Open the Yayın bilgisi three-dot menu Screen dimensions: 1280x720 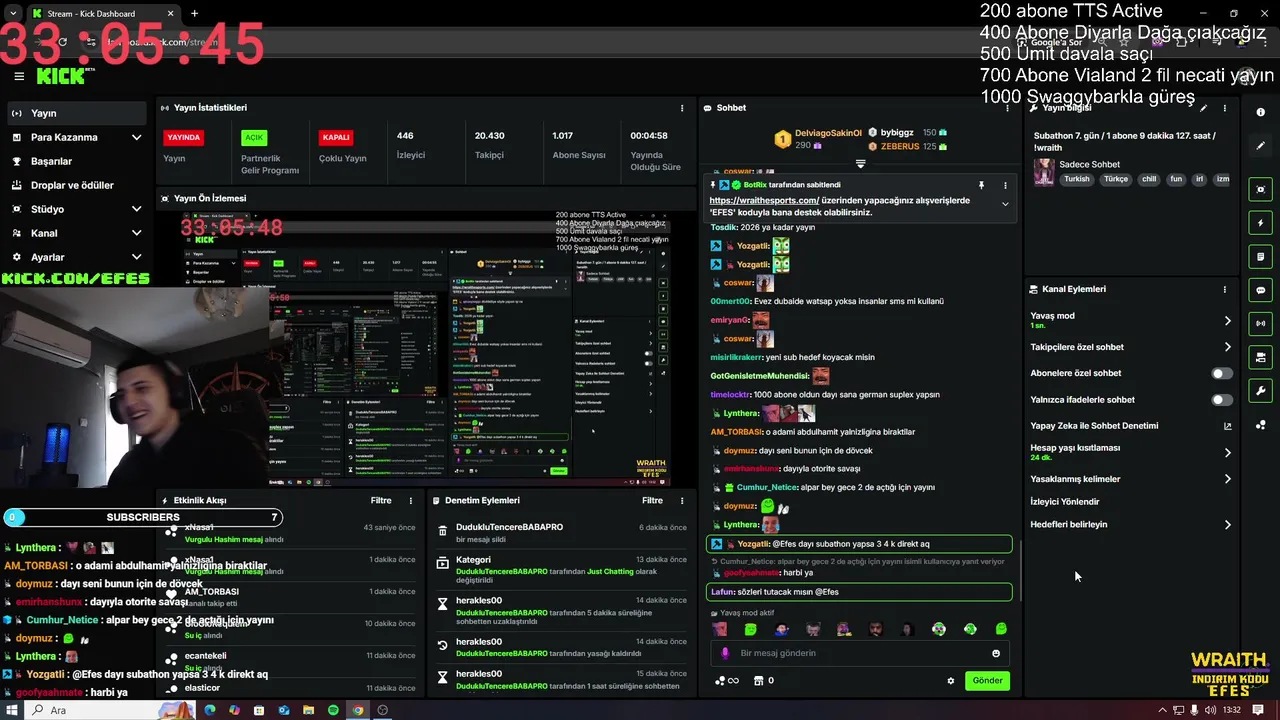[x=1225, y=108]
